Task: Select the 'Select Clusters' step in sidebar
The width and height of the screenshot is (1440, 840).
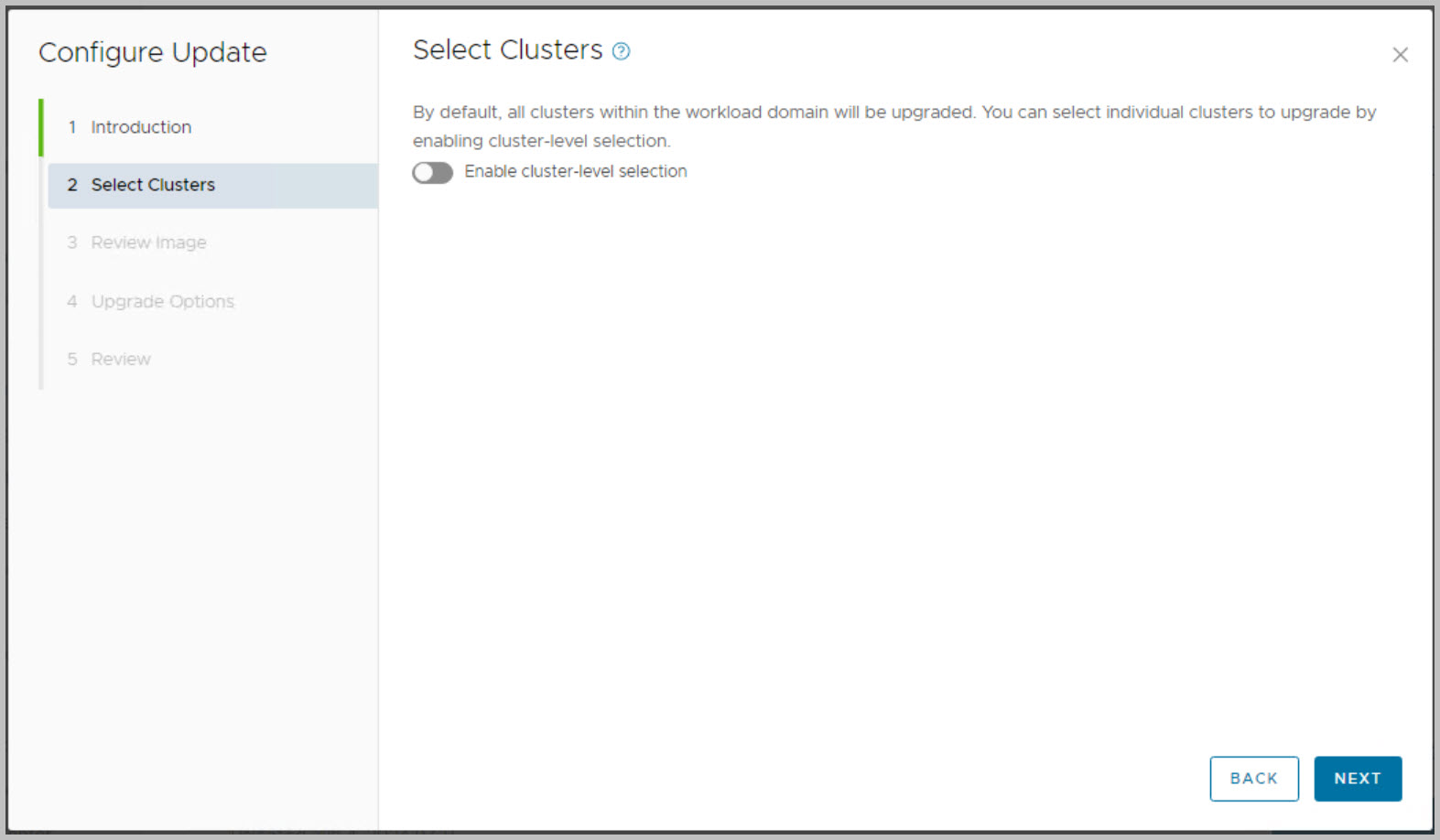Action: coord(153,185)
